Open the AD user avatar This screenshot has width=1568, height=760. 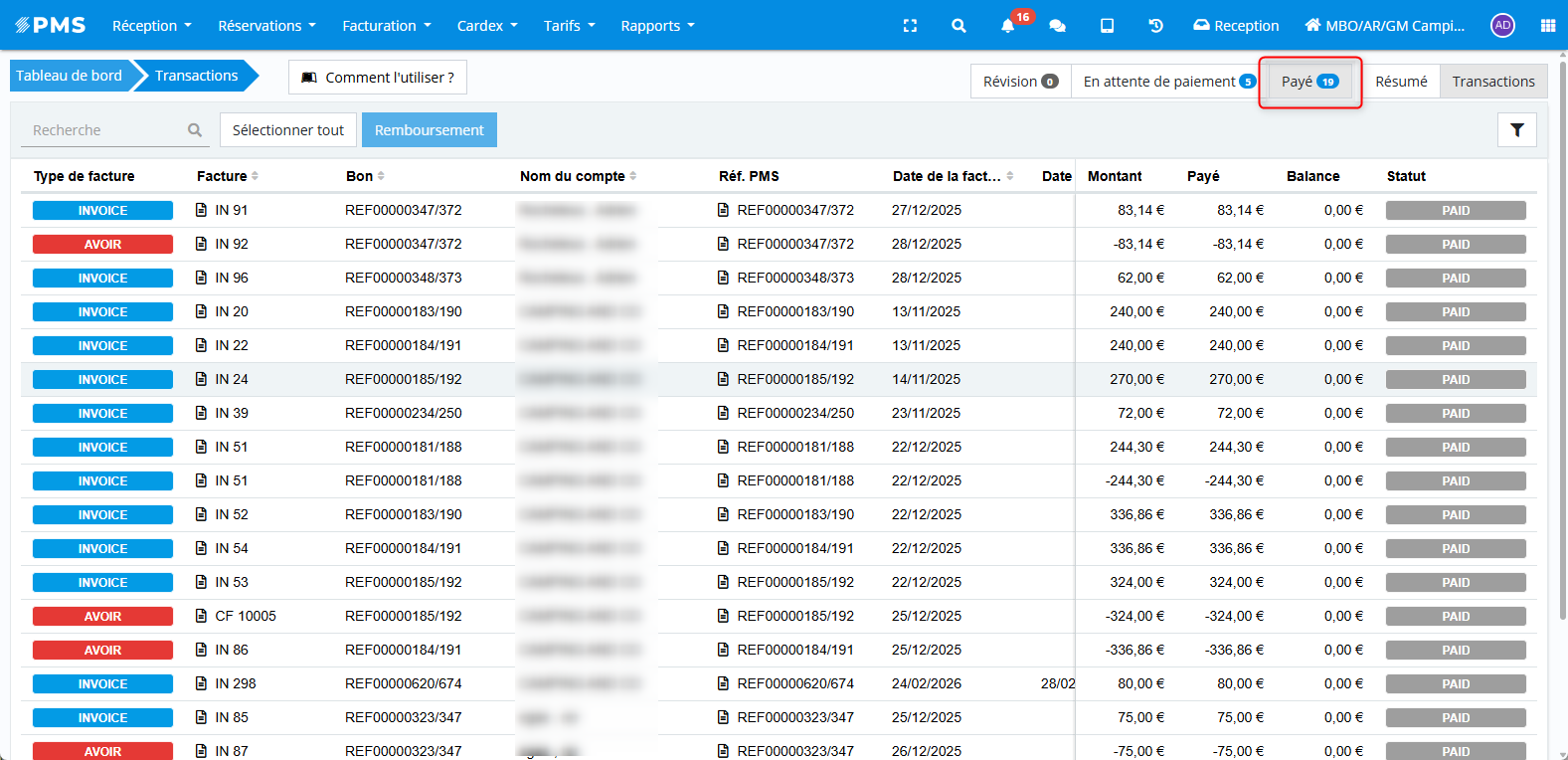click(x=1502, y=26)
